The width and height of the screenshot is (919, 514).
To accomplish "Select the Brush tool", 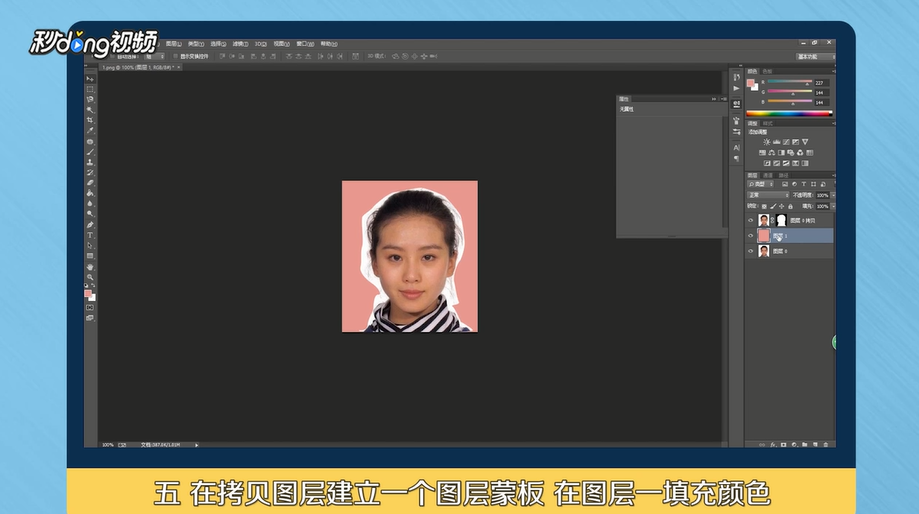I will pos(90,152).
